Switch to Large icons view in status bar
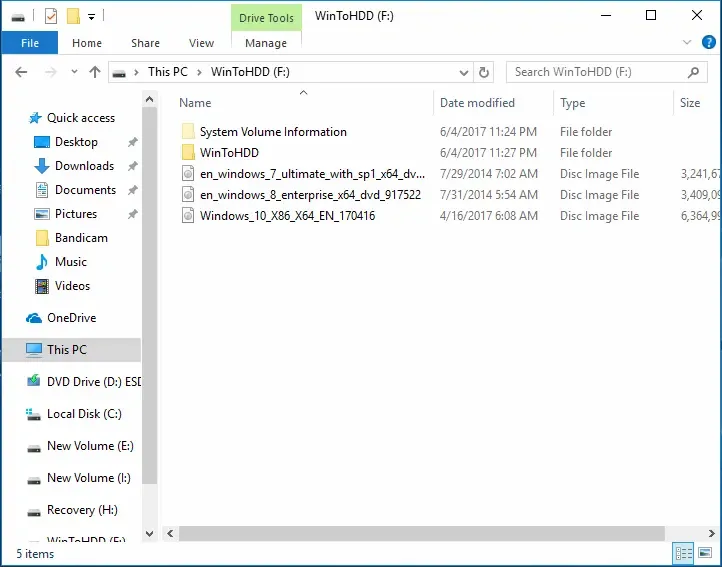This screenshot has width=722, height=567. 705,552
